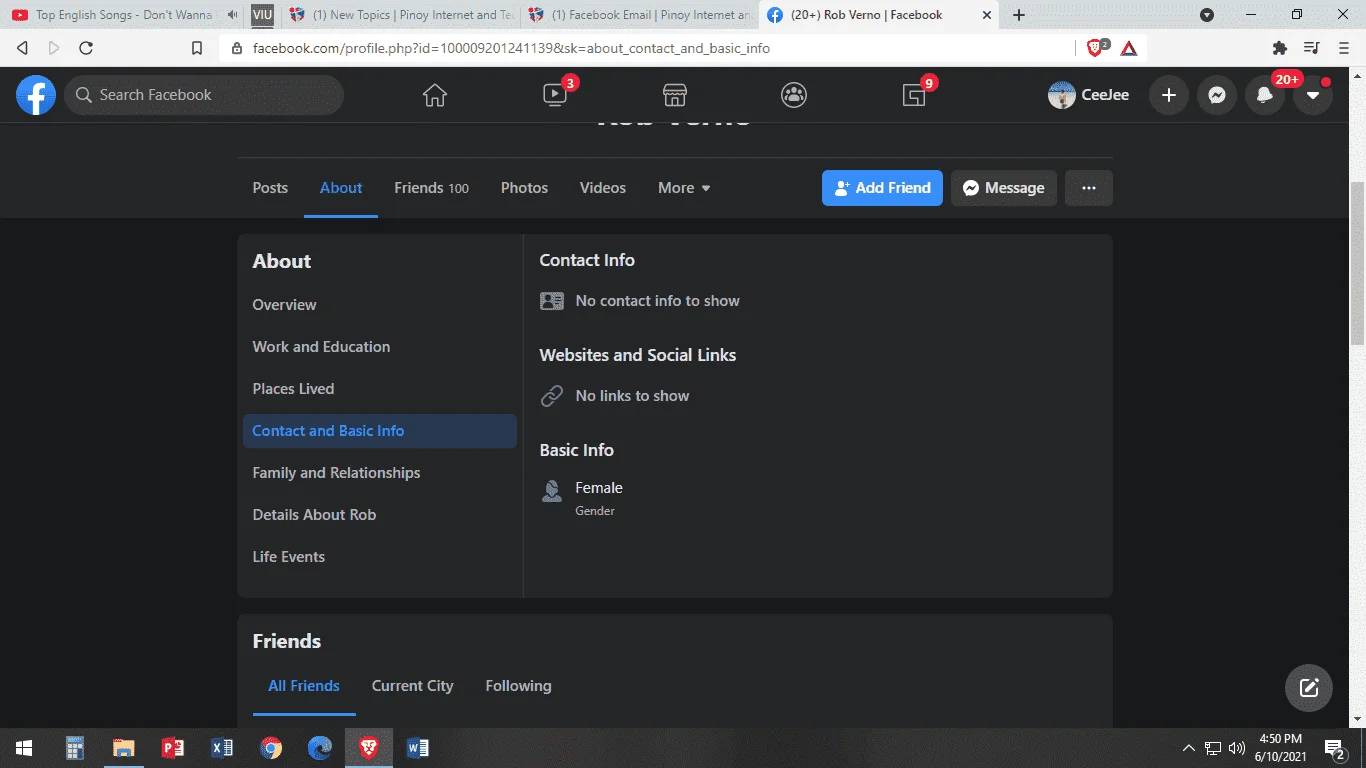This screenshot has height=768, width=1366.
Task: Switch to the VIU browser tab
Action: (262, 15)
